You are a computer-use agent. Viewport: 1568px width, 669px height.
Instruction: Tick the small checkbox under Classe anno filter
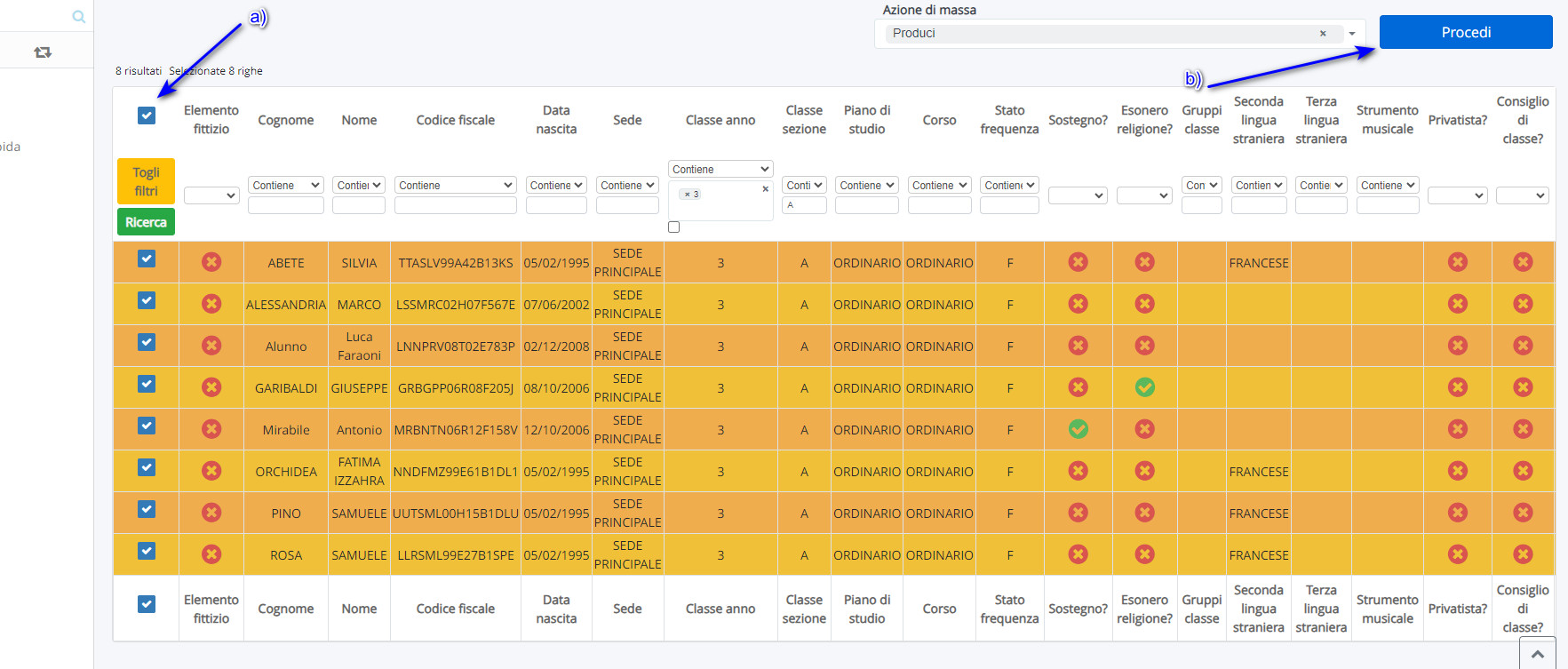pos(674,227)
